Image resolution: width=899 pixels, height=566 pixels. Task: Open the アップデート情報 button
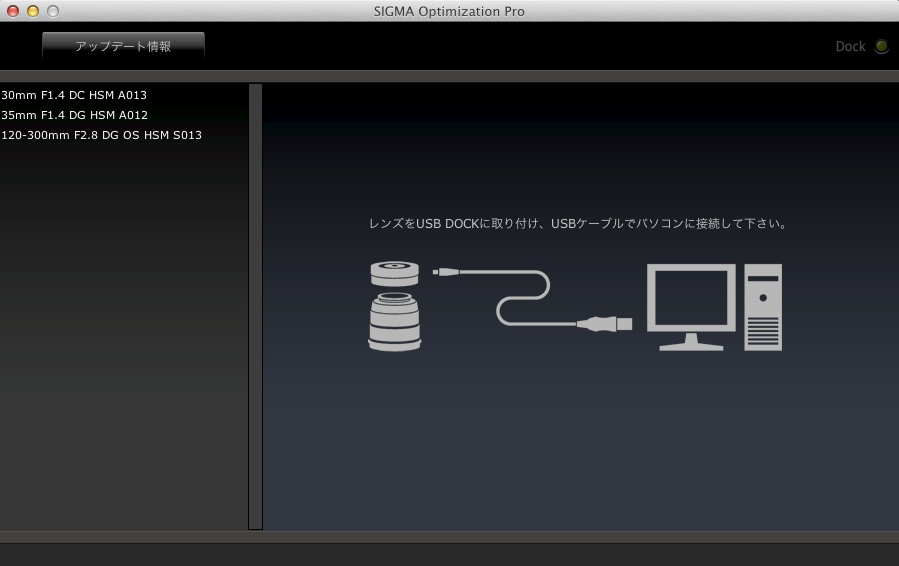coord(123,46)
